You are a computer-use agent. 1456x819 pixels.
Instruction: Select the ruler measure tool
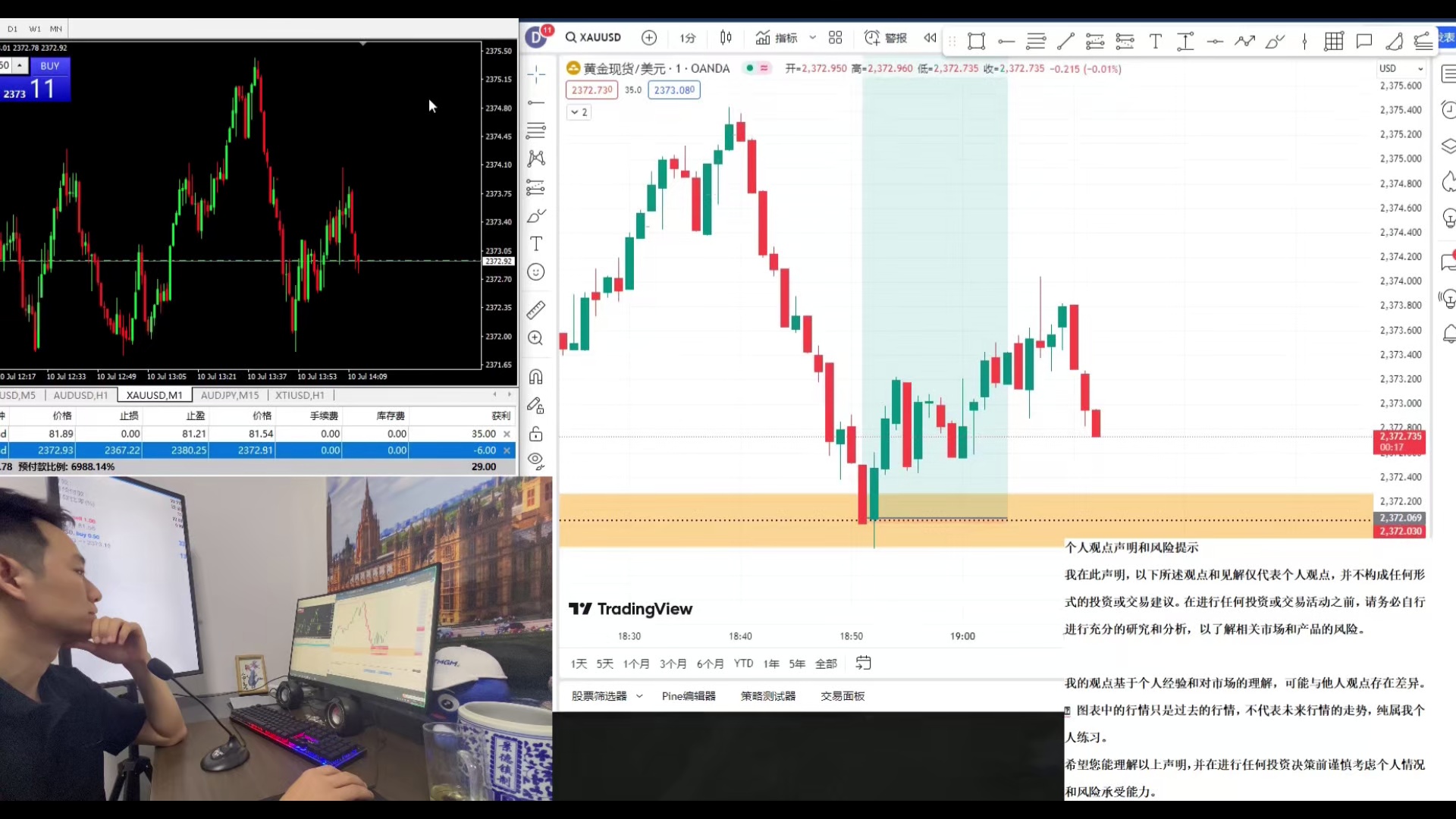(x=536, y=309)
